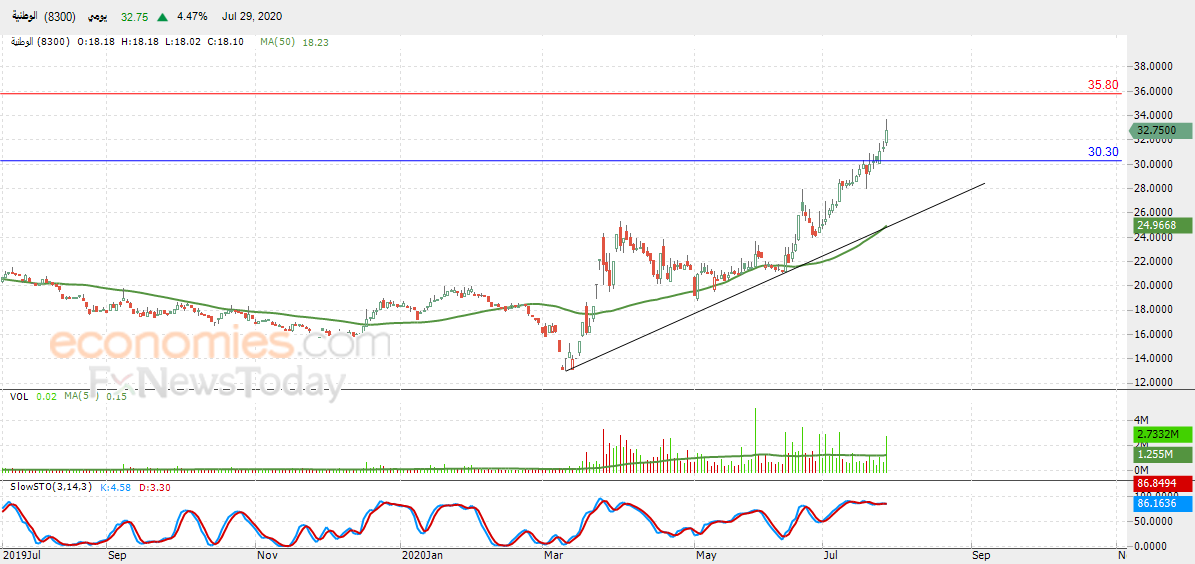Viewport: 1195px width, 564px height.
Task: Click the 28.0000 price axis label
Action: tap(1154, 188)
